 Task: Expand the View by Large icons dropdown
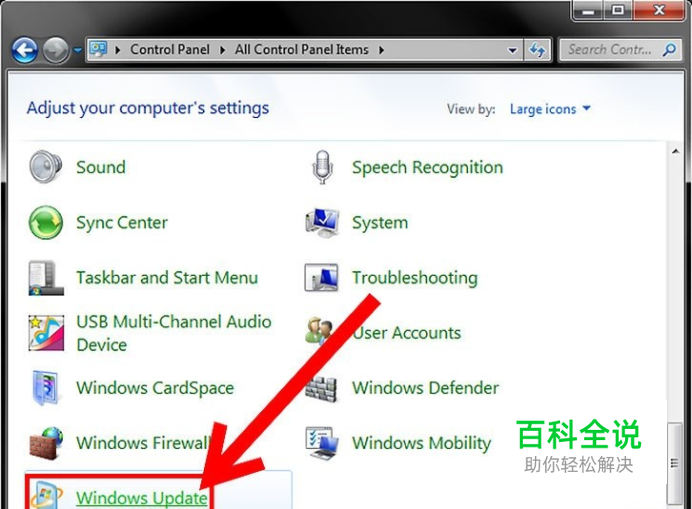click(550, 109)
